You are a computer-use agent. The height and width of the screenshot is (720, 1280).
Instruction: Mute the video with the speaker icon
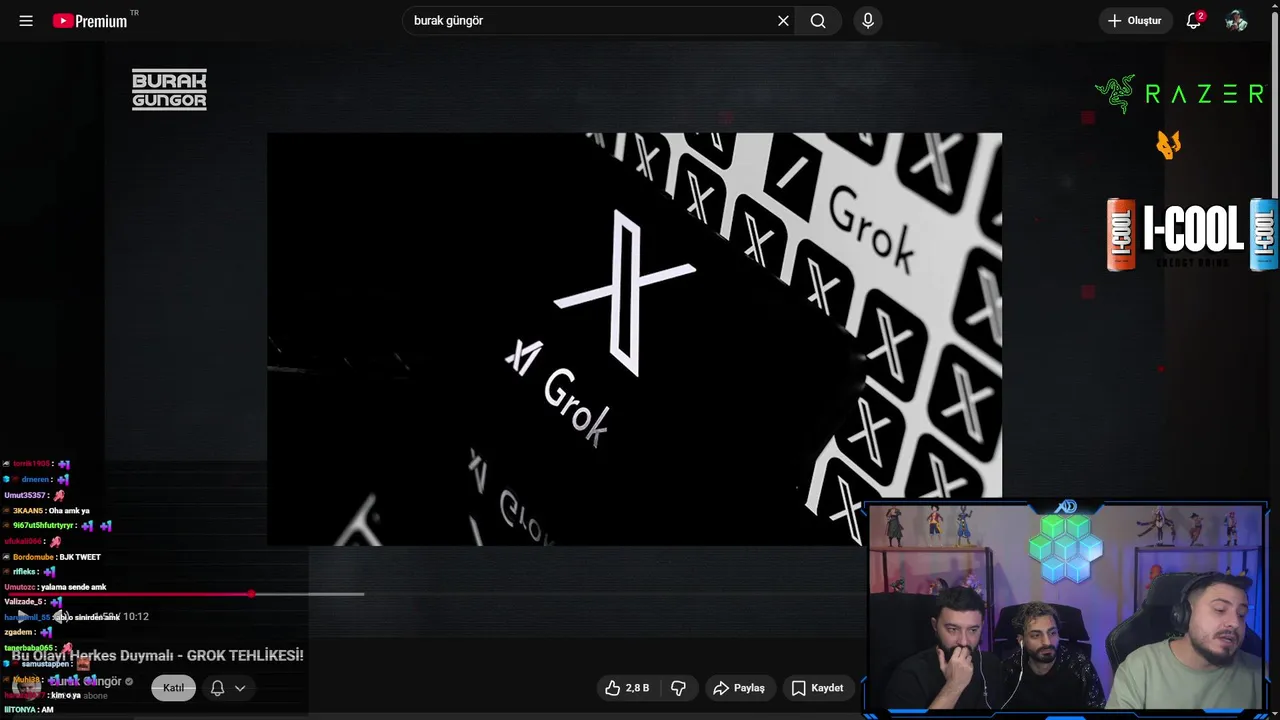click(62, 617)
